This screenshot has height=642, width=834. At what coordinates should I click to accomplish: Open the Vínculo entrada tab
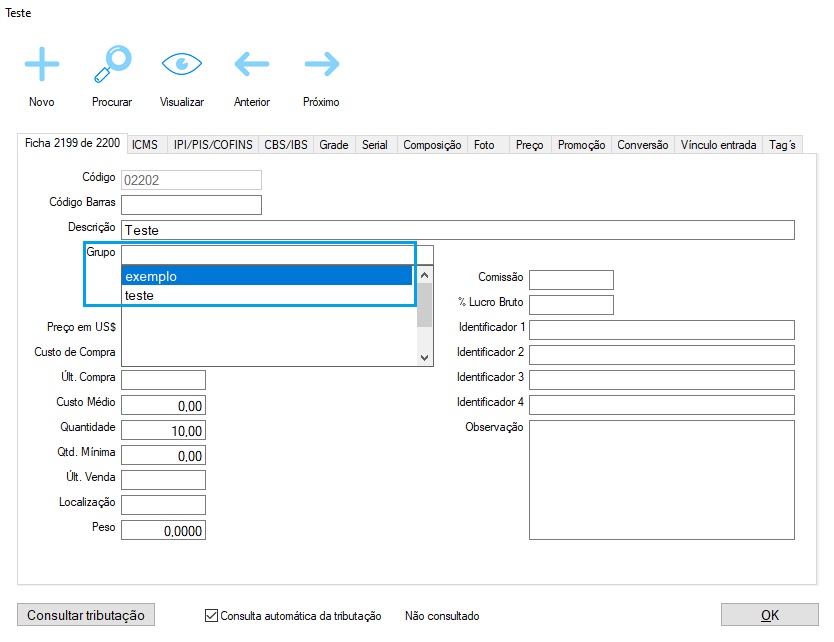coord(718,145)
